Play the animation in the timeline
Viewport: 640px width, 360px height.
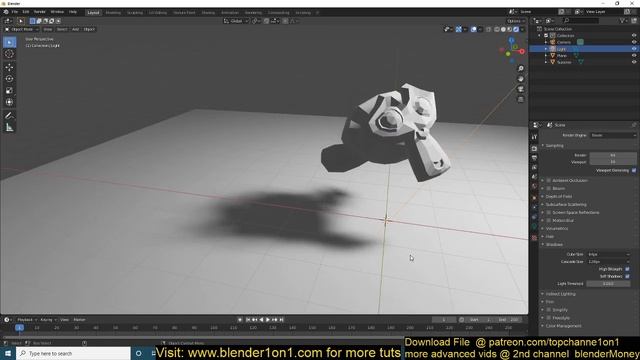click(268, 320)
